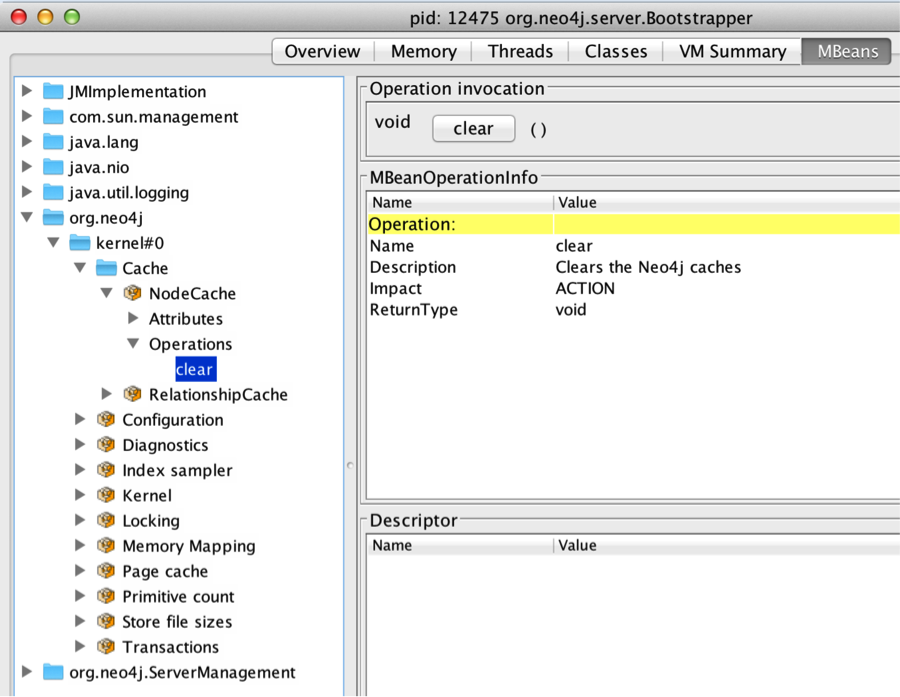The height and width of the screenshot is (697, 900).
Task: Expand the org.neo4j.ServerManagement node arrow
Action: pos(26,672)
